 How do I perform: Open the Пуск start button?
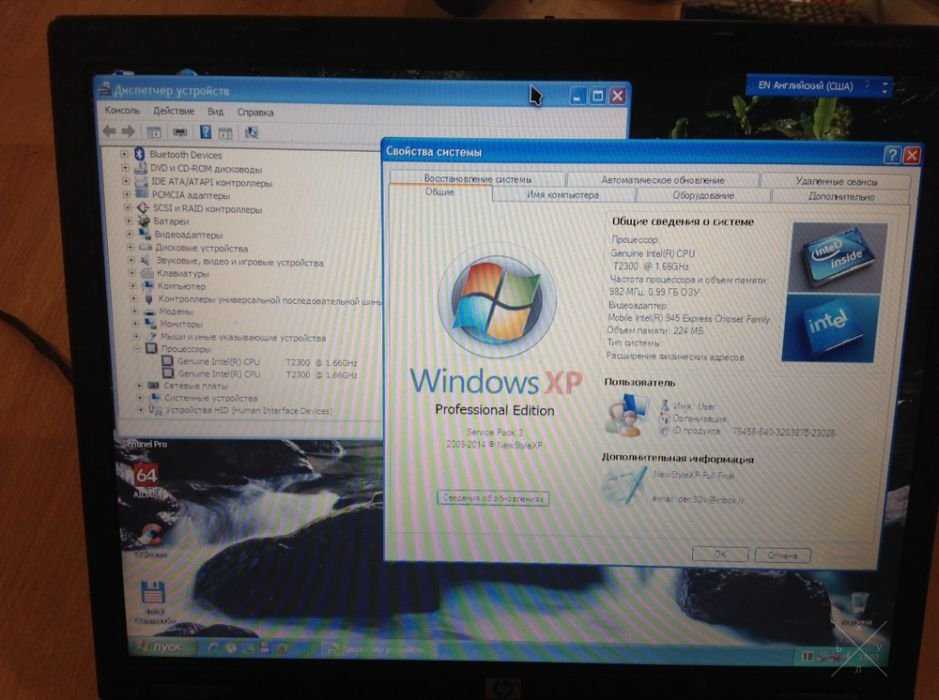[161, 647]
